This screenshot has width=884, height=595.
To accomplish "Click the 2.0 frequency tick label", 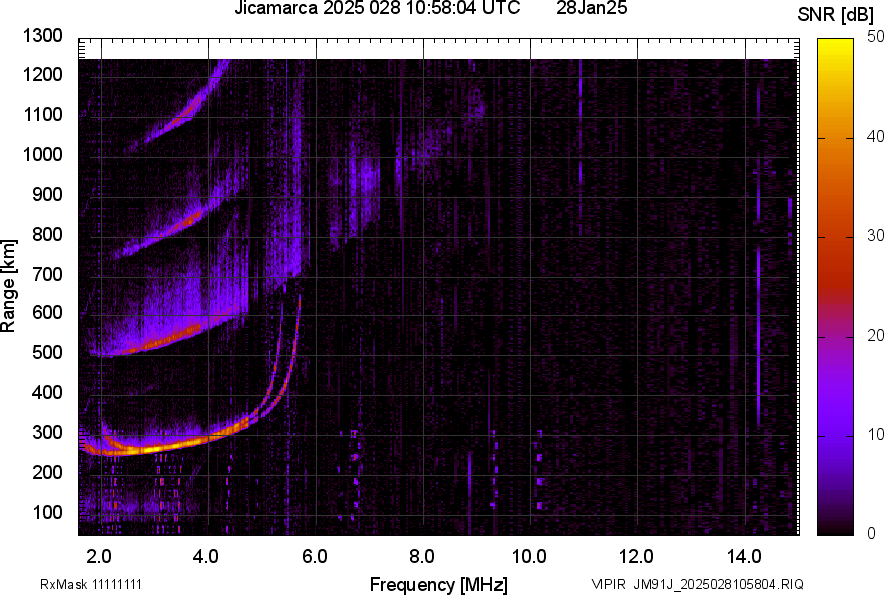I will coord(99,556).
